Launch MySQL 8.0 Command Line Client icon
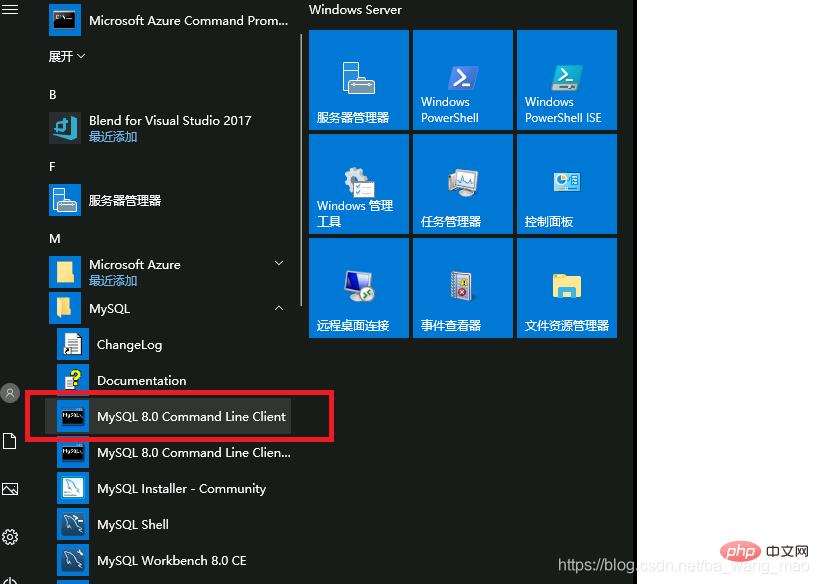 [x=73, y=416]
